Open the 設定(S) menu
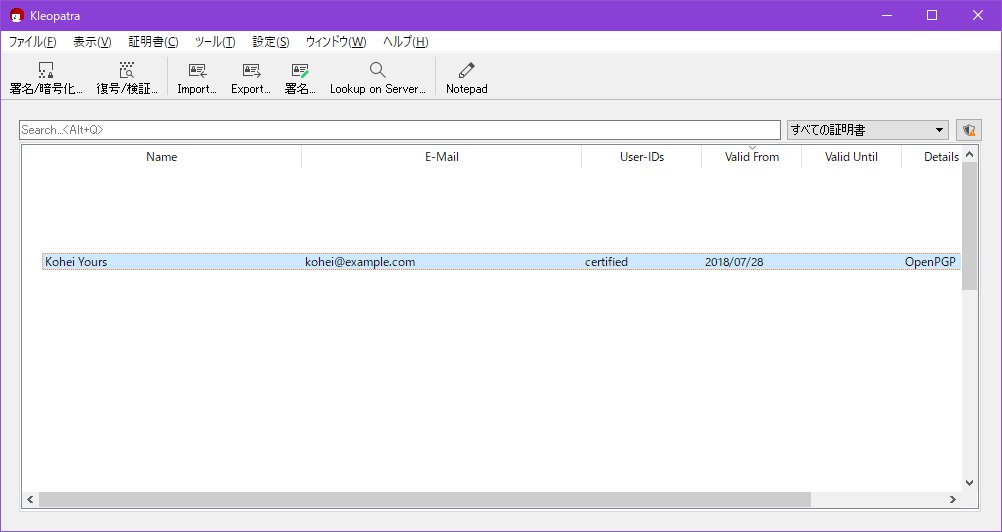 coord(271,42)
